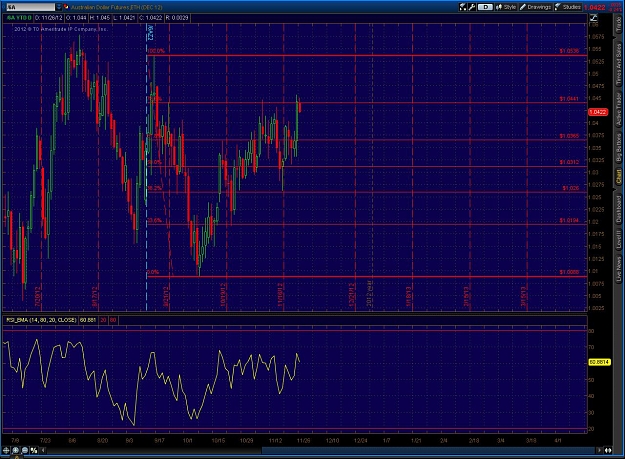Click the 11/26 date on time axis
This screenshot has width=625, height=459.
[x=304, y=440]
